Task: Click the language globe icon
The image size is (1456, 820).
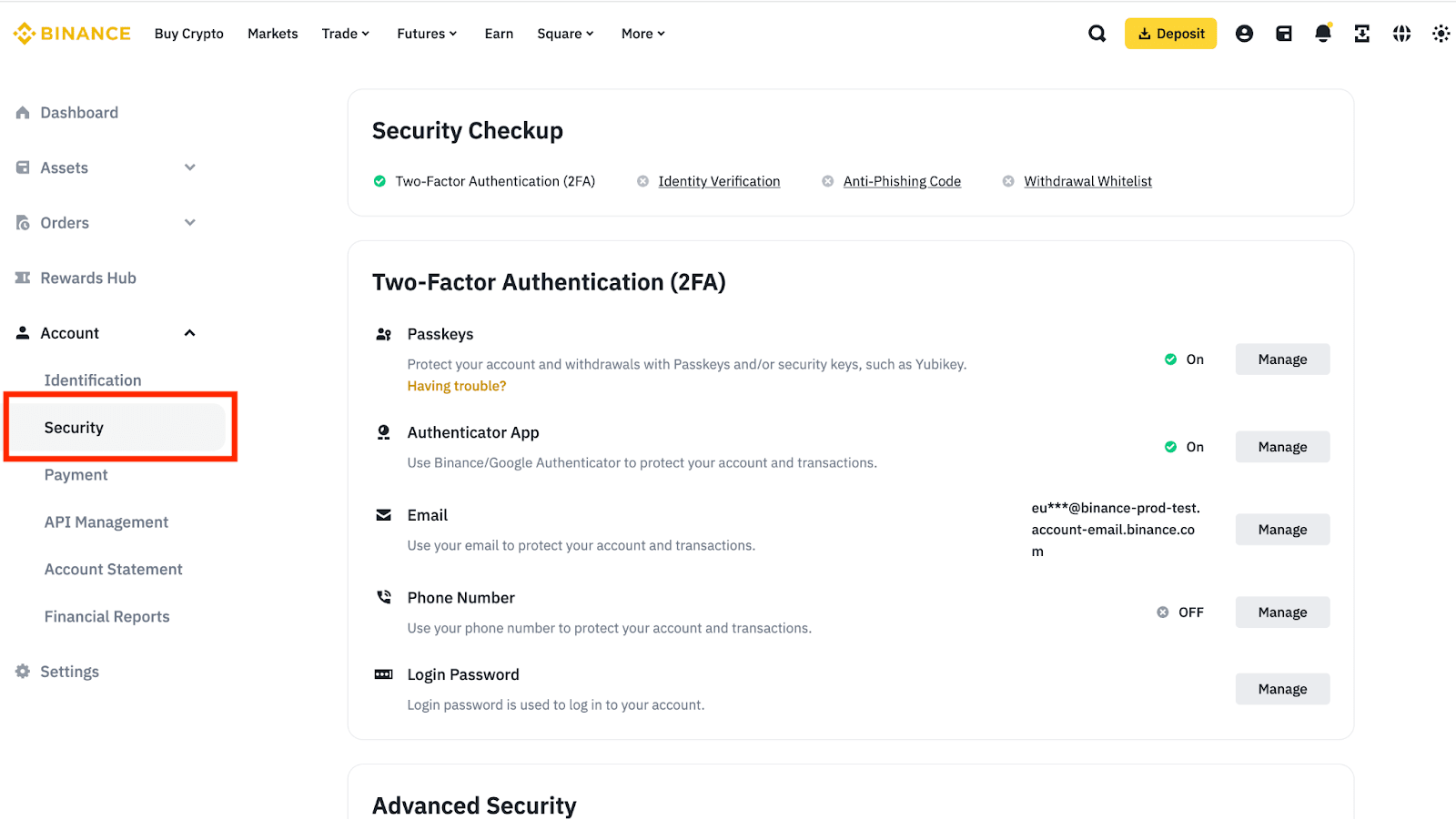Action: pos(1401,34)
